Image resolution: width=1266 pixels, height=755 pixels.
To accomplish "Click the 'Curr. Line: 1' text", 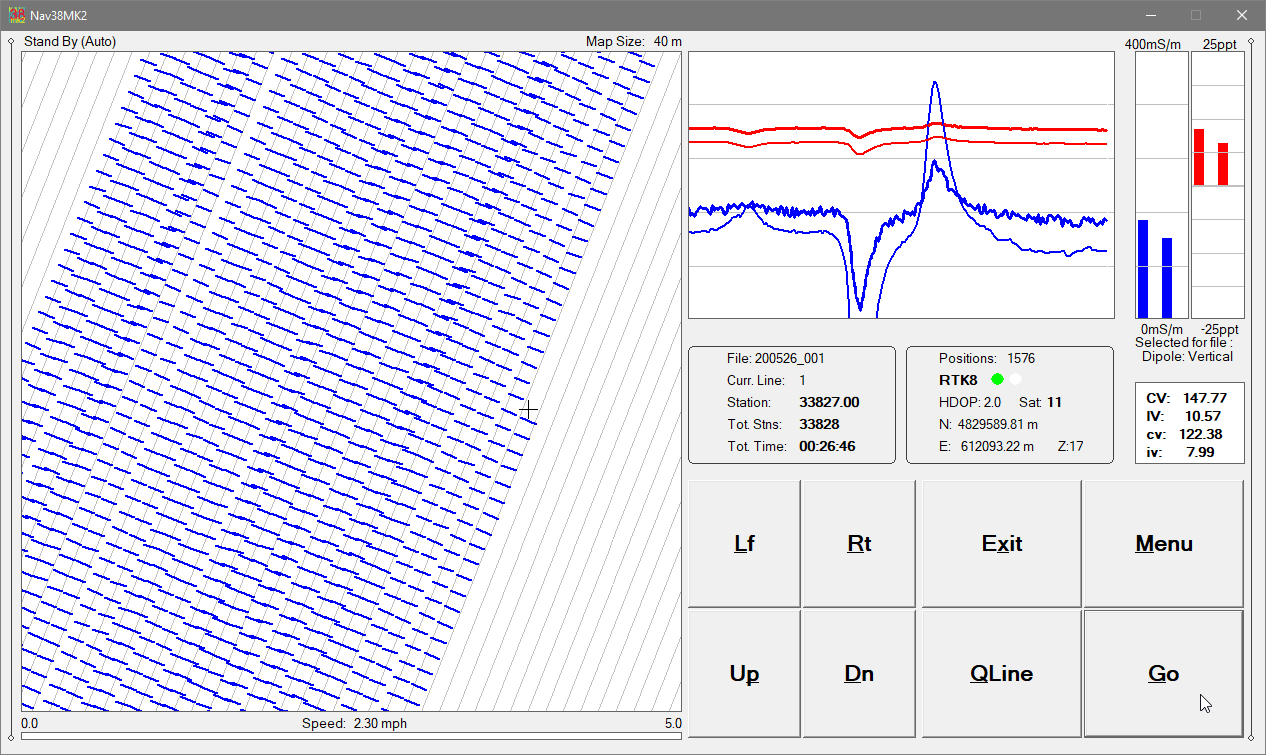I will coord(766,381).
